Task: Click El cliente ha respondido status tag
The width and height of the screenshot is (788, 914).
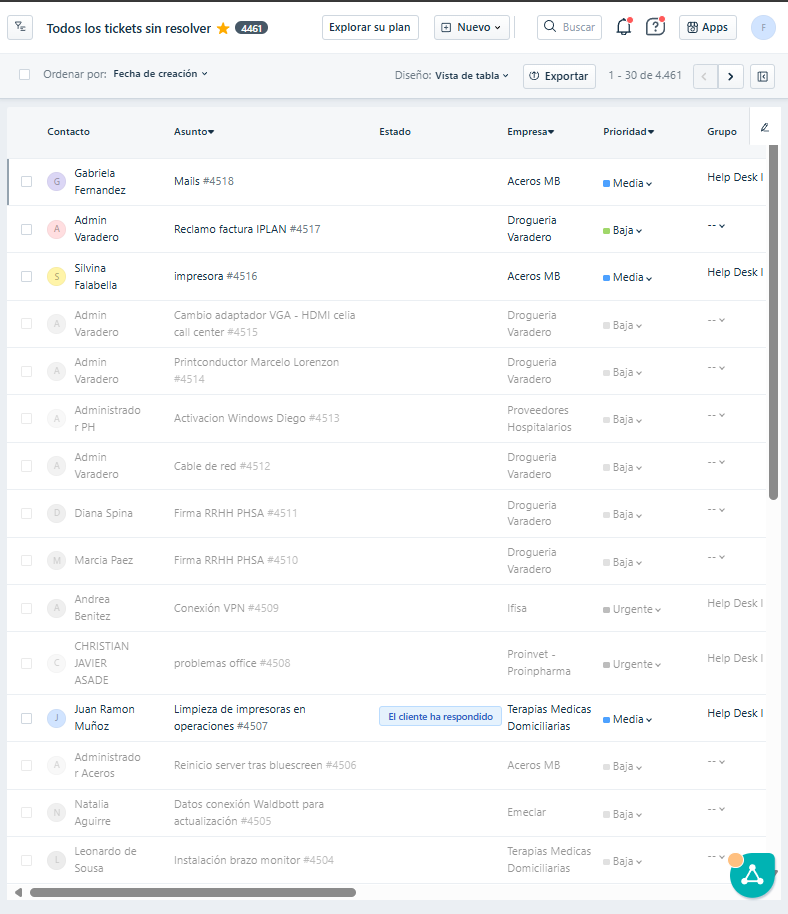Action: [x=440, y=716]
